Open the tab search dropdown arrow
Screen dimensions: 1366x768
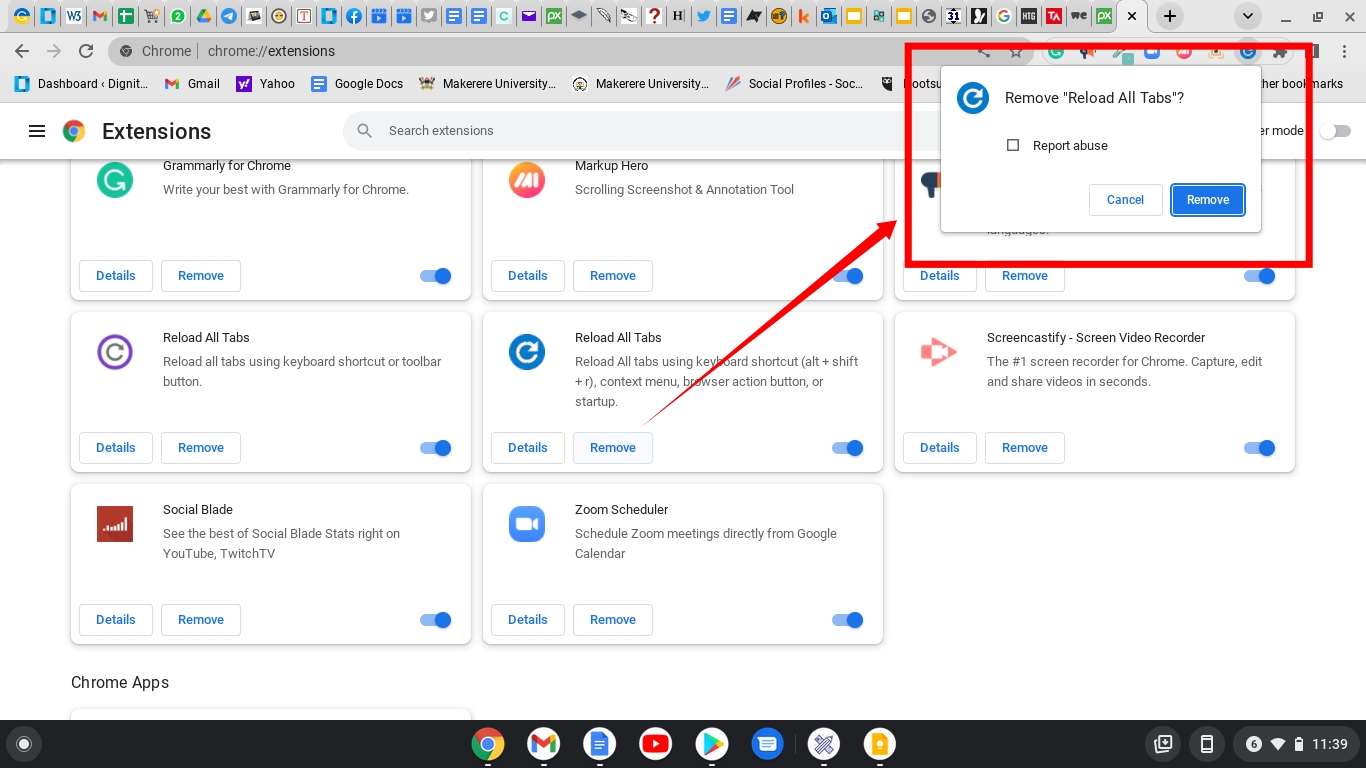click(x=1247, y=16)
